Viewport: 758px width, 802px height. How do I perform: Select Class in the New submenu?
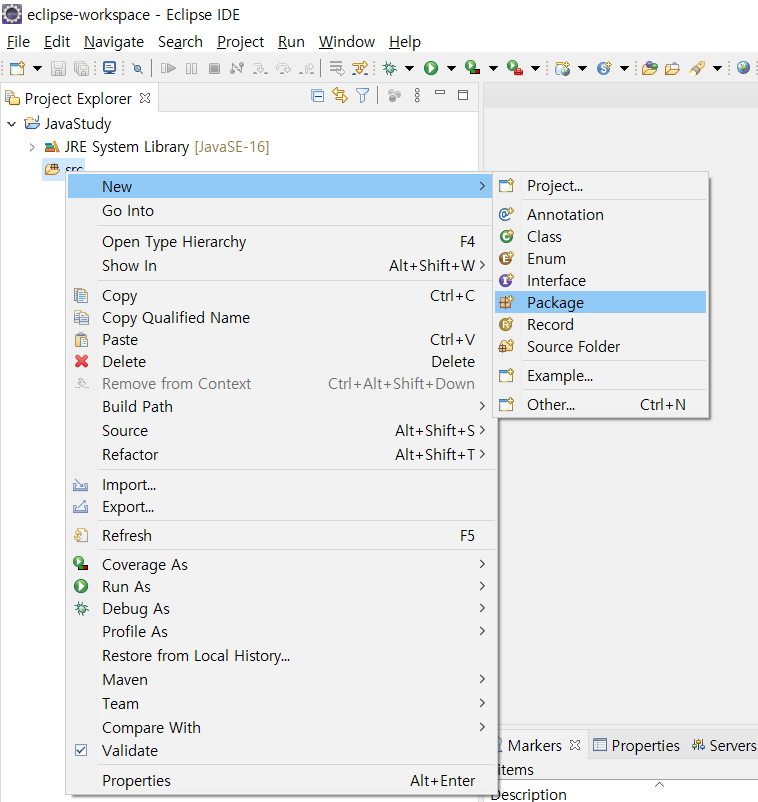pos(600,236)
